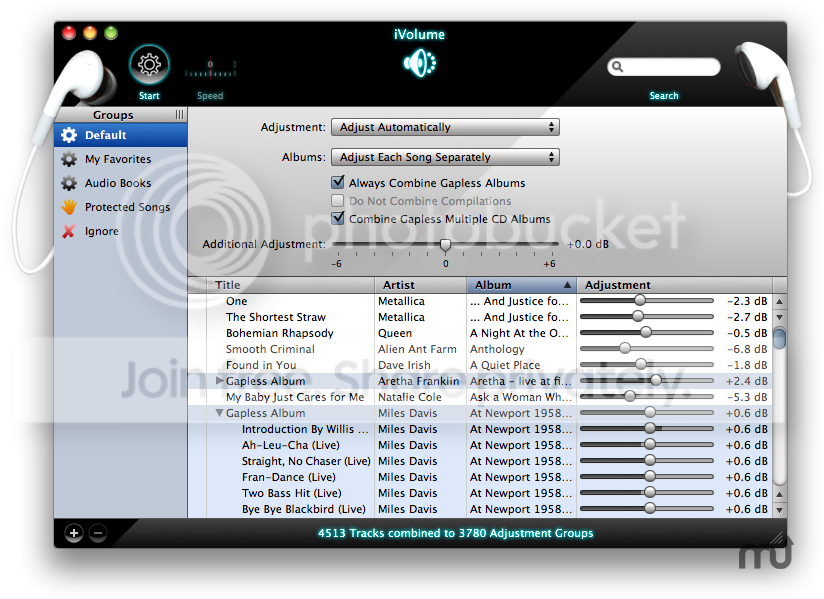Screen dimensions: 824x599
Task: Click the Start gear icon
Action: 149,65
